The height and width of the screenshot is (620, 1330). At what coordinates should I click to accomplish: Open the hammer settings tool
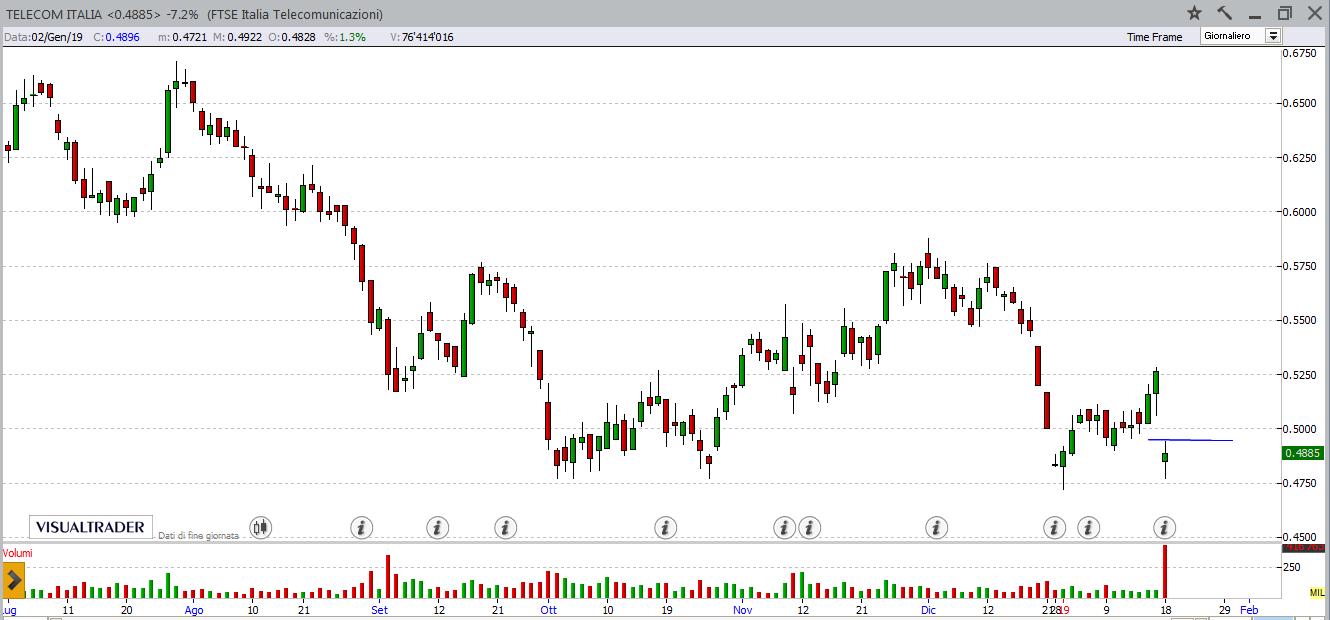click(1224, 13)
